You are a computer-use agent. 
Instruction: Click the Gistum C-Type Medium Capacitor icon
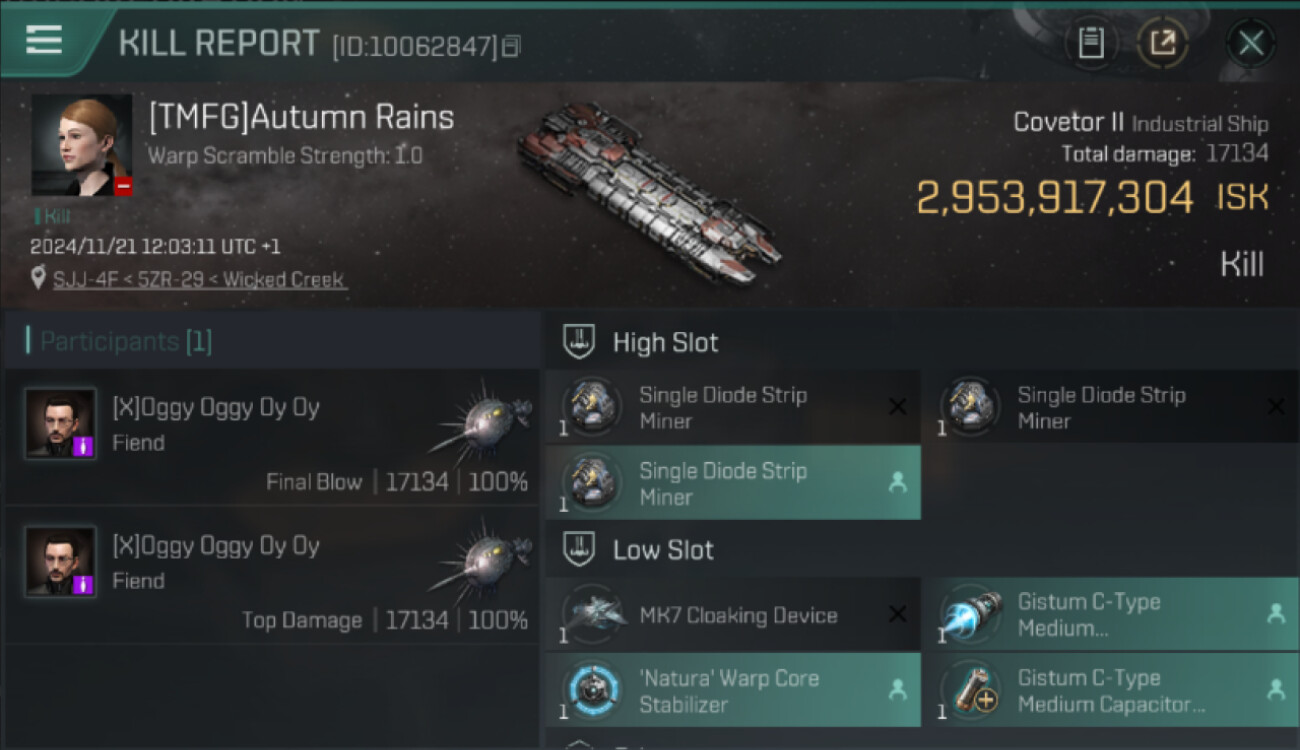(970, 691)
